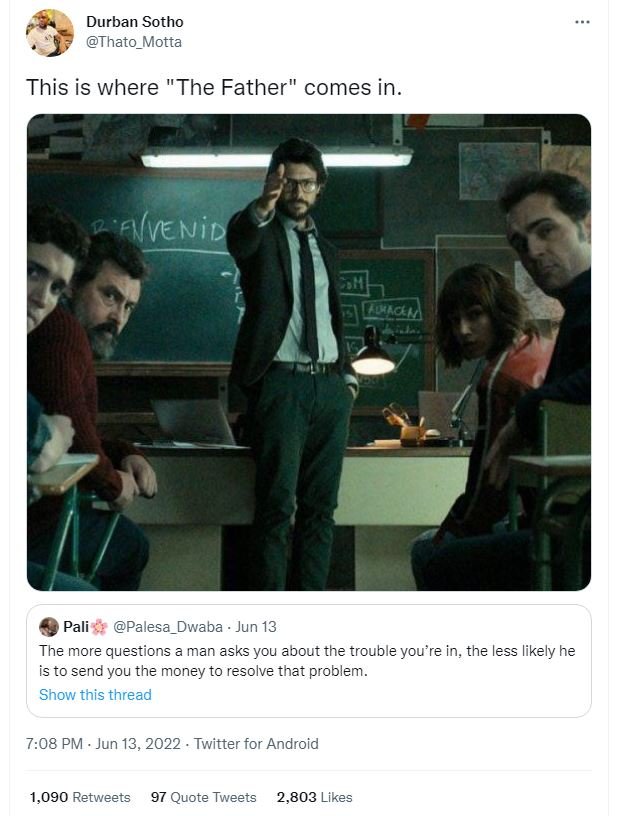Screen dimensions: 619x816
Task: Open the attached classroom image
Action: pos(309,352)
